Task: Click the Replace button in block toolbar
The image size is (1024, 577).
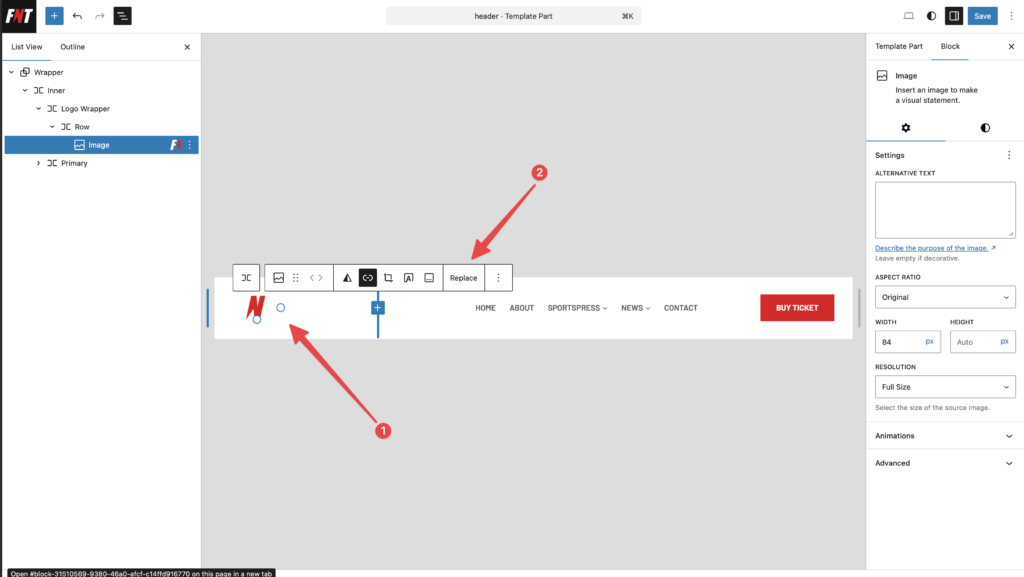Action: [x=463, y=278]
